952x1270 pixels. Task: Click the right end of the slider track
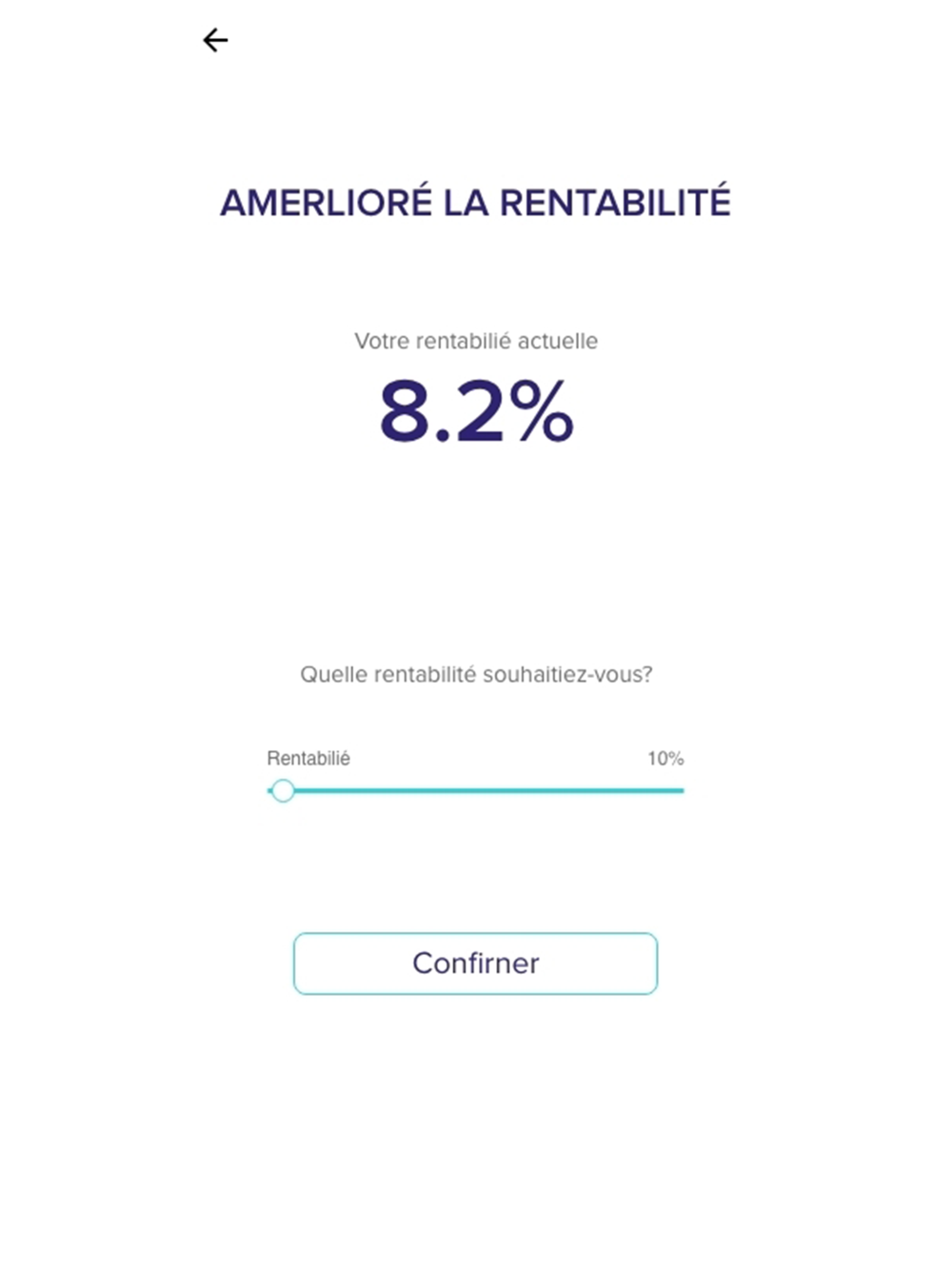(680, 791)
